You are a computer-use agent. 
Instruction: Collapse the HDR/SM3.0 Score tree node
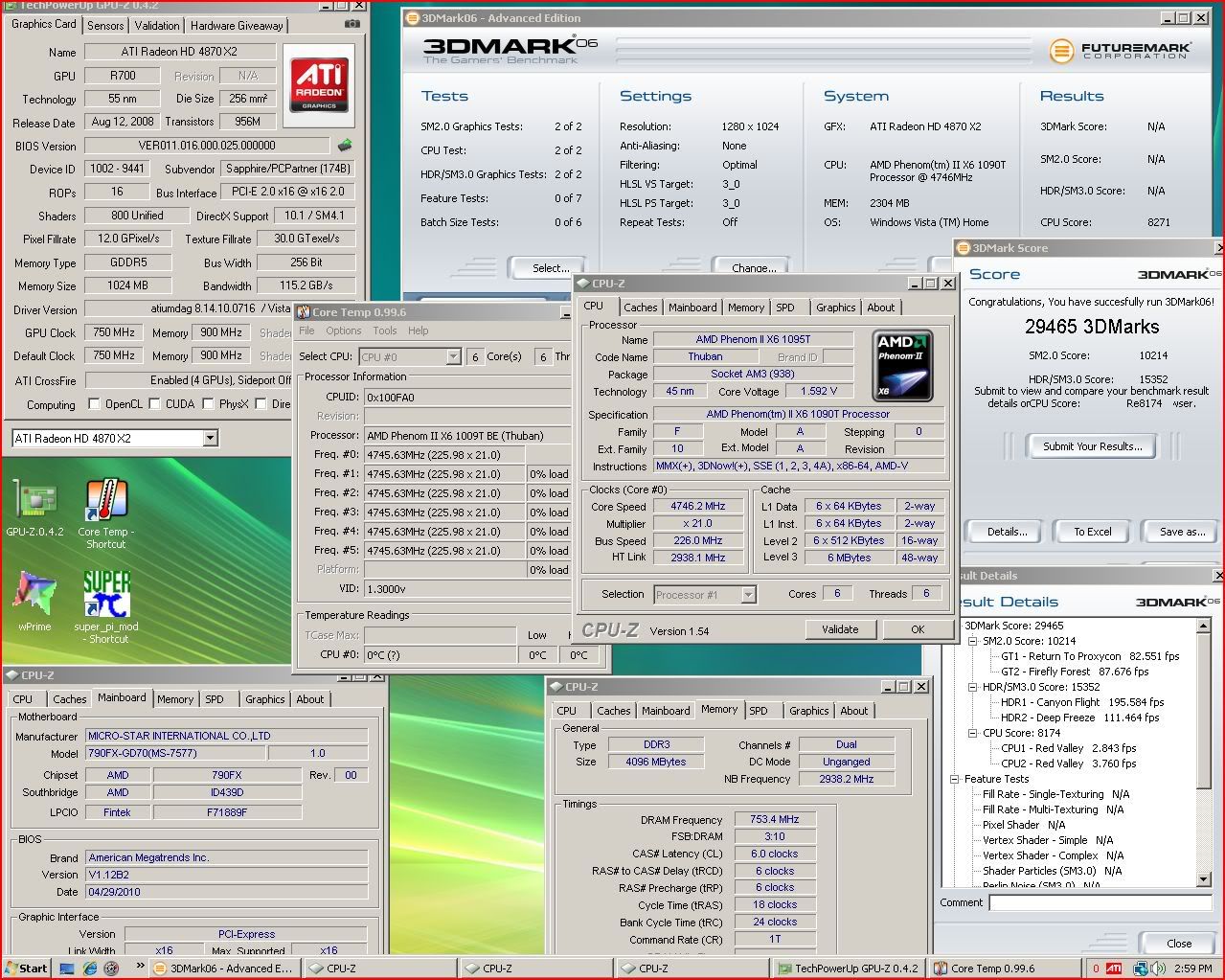(973, 687)
